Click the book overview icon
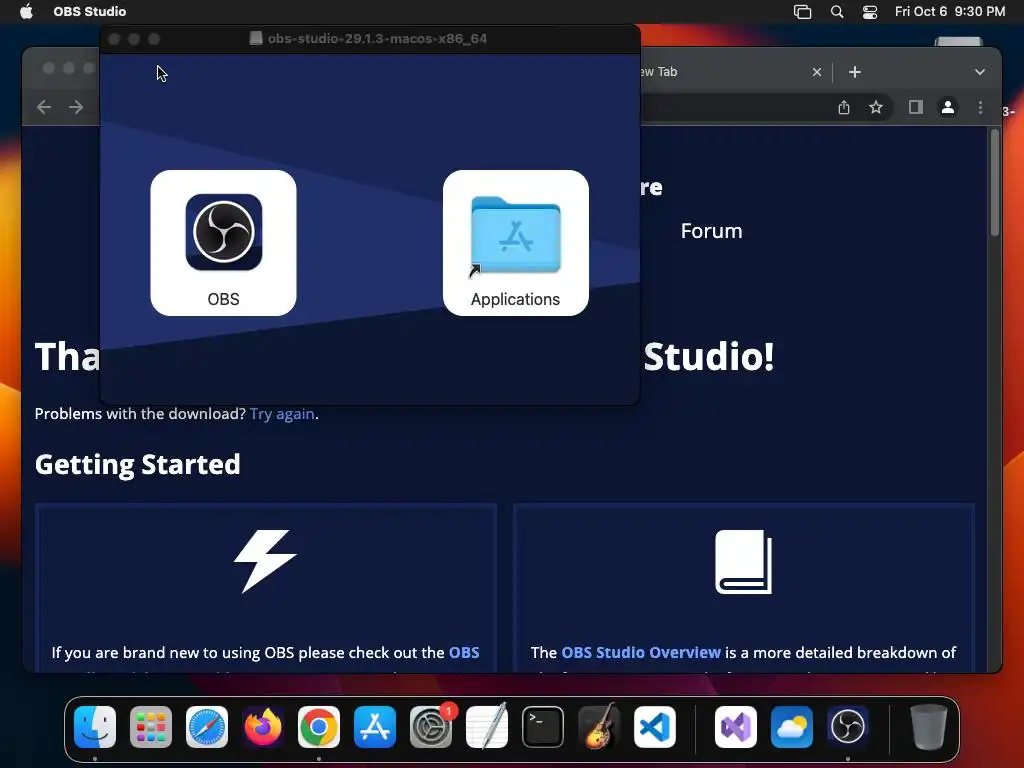1024x768 pixels. 743,562
